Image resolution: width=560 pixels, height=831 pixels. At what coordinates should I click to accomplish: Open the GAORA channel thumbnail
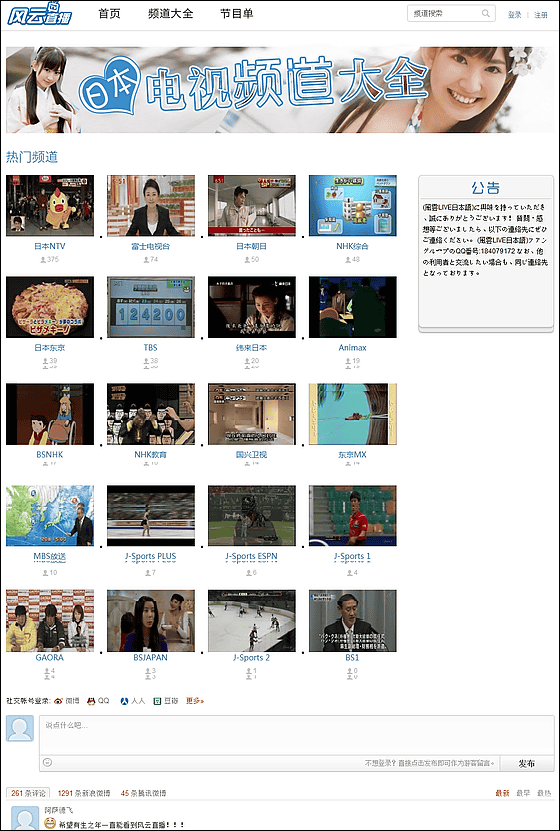coord(50,621)
